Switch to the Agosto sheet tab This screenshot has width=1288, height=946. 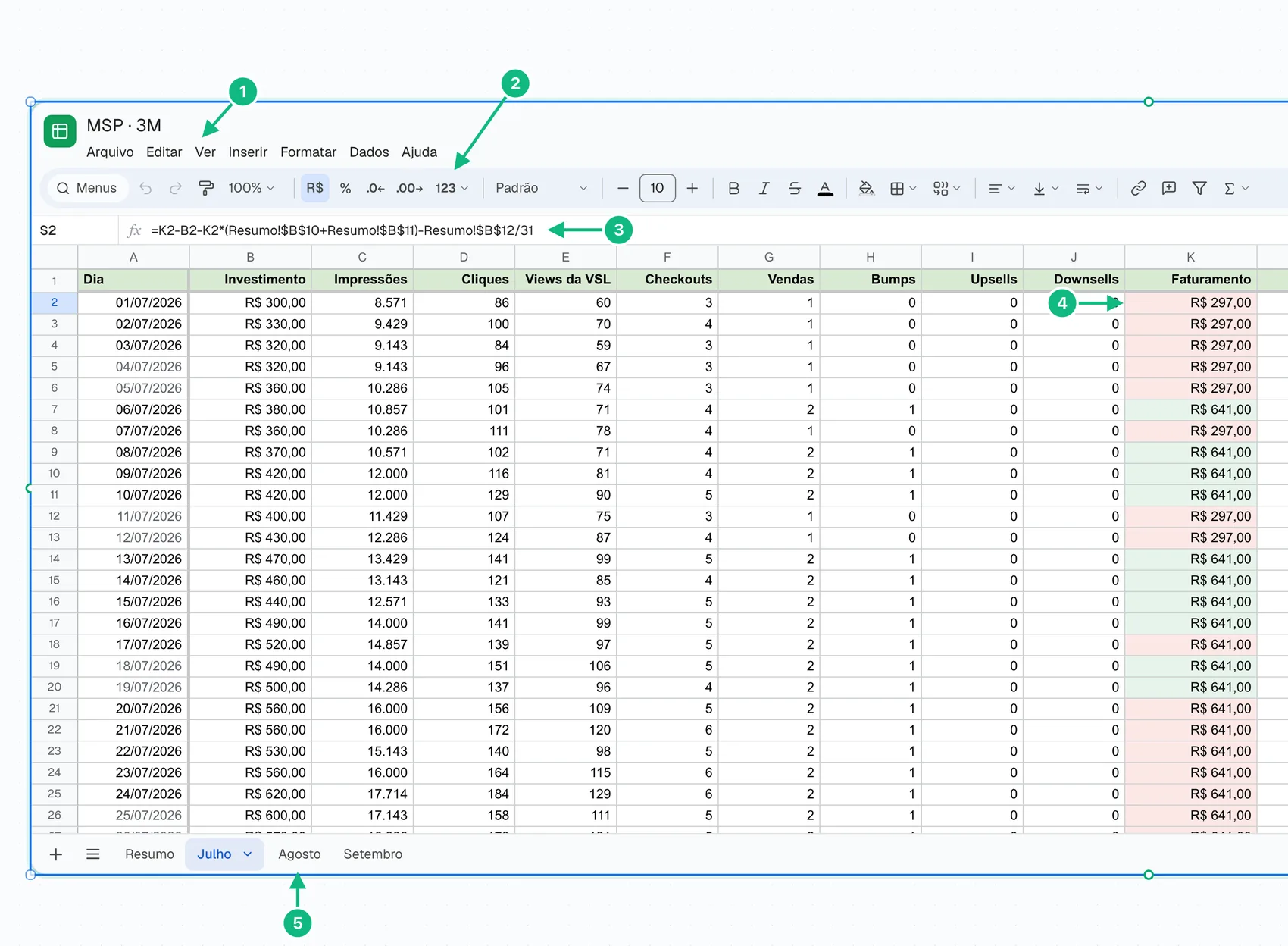[x=299, y=854]
